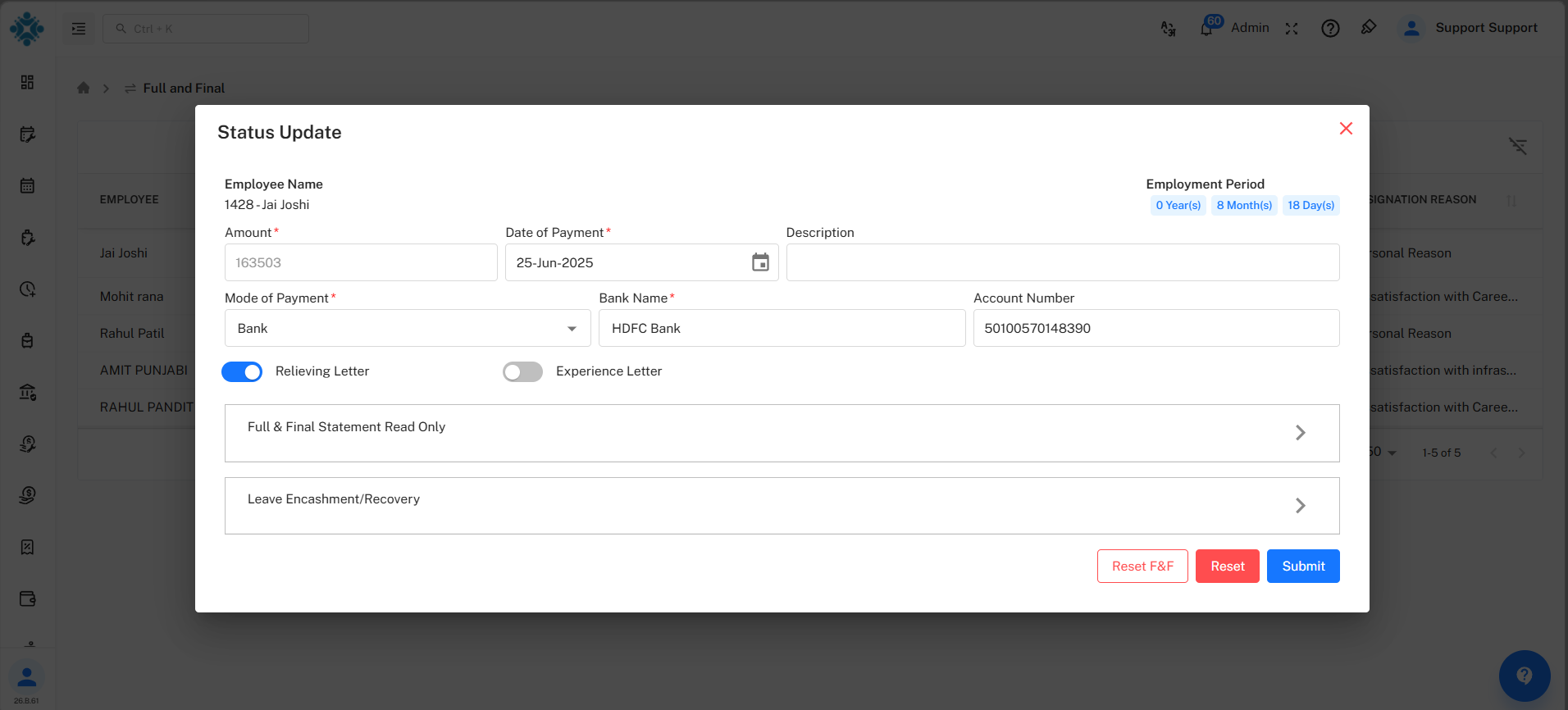The image size is (1568, 710).
Task: Open the help question mark icon in header
Action: [x=1330, y=29]
